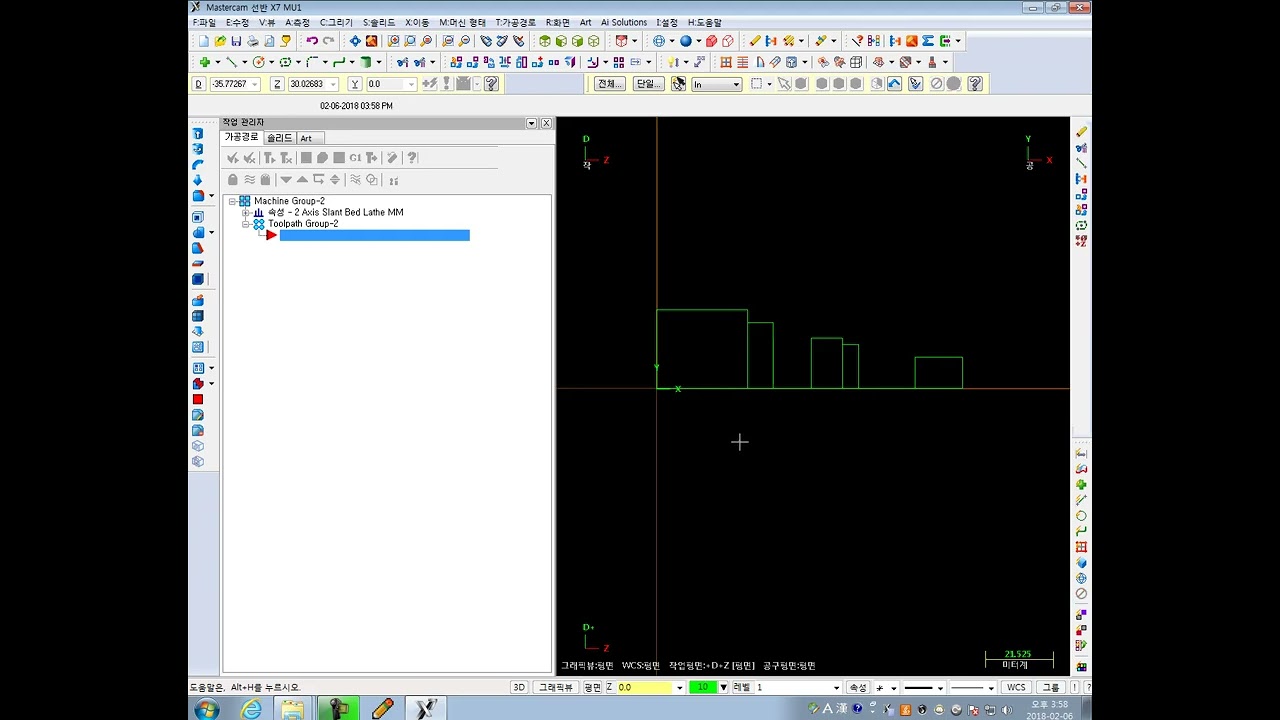Viewport: 1280px width, 720px height.
Task: Click the Open file folder icon
Action: 220,41
